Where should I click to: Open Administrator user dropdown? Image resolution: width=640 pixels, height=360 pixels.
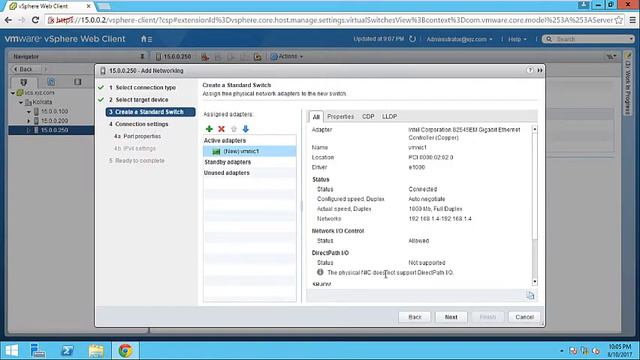click(459, 39)
